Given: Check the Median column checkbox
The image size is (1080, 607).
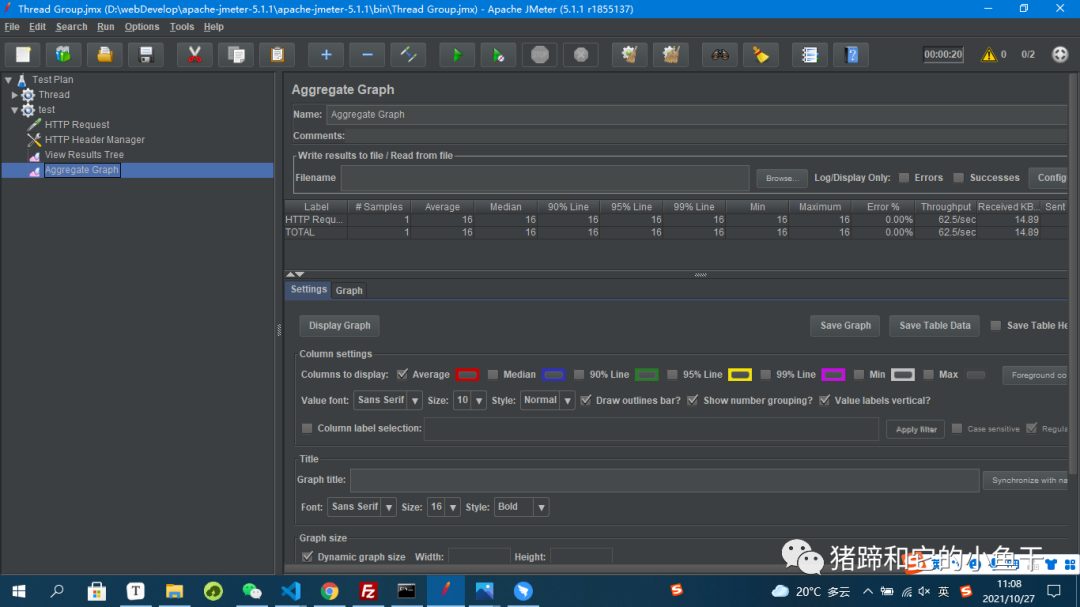Looking at the screenshot, I should [x=492, y=374].
